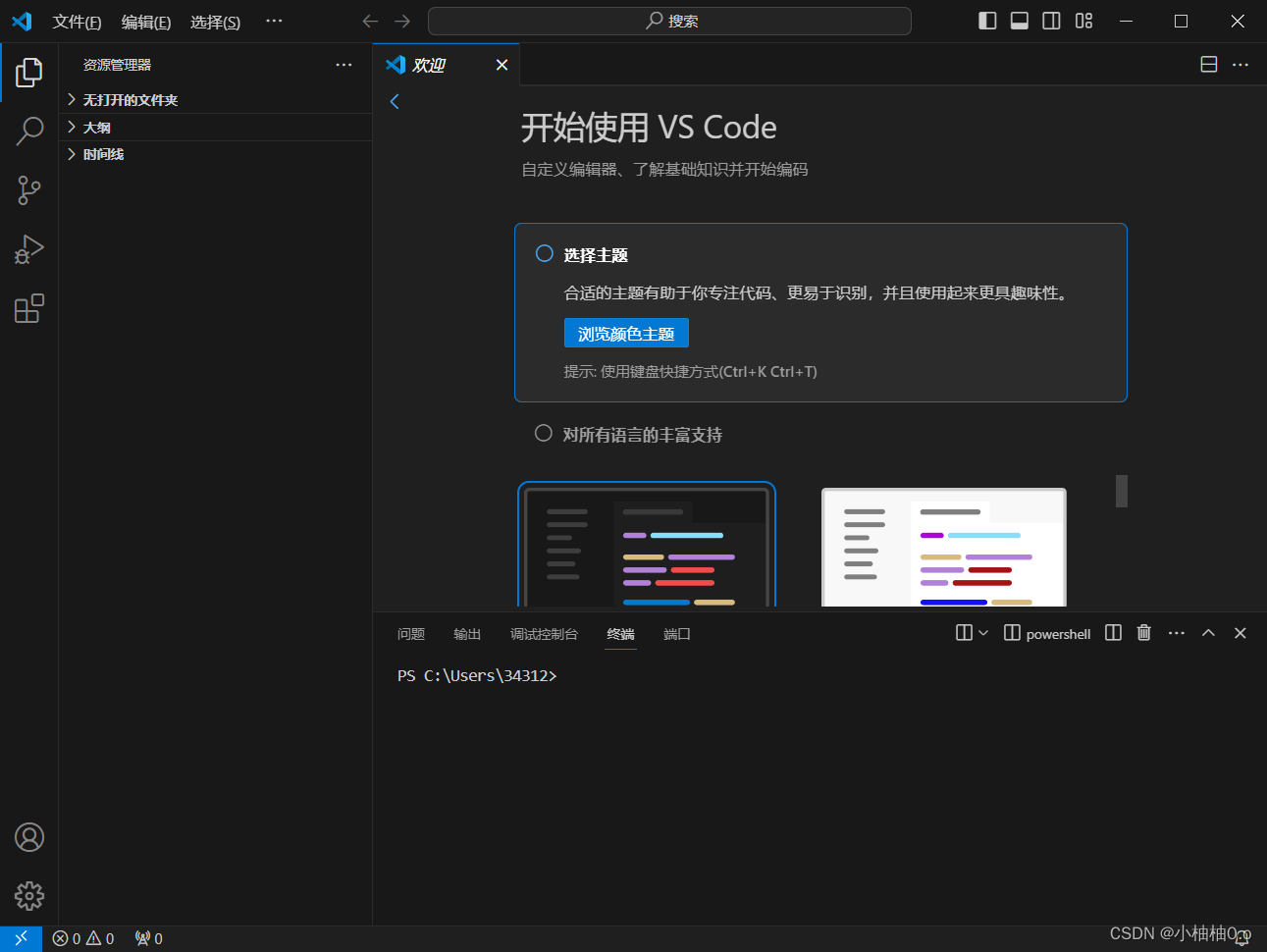Switch to the 问题 panel tab
Image resolution: width=1267 pixels, height=952 pixels.
pyautogui.click(x=411, y=634)
